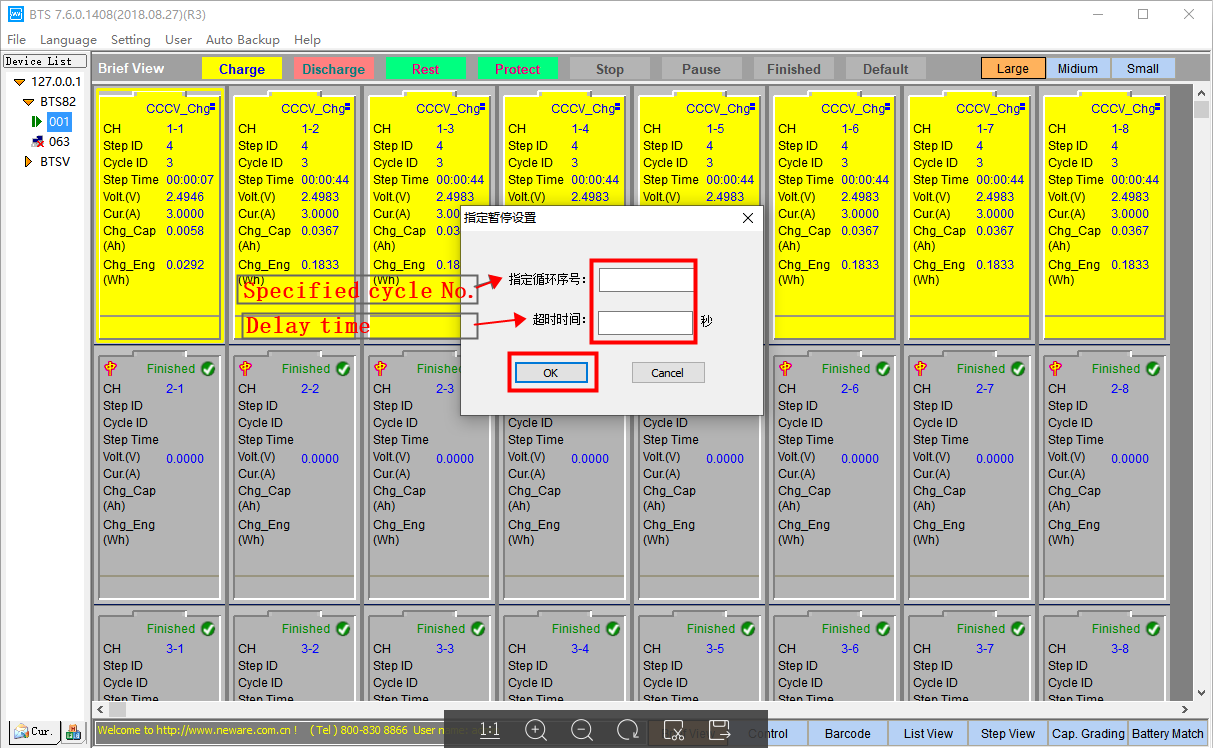The width and height of the screenshot is (1213, 748).
Task: Click the green play icon beside 001
Action: (37, 122)
